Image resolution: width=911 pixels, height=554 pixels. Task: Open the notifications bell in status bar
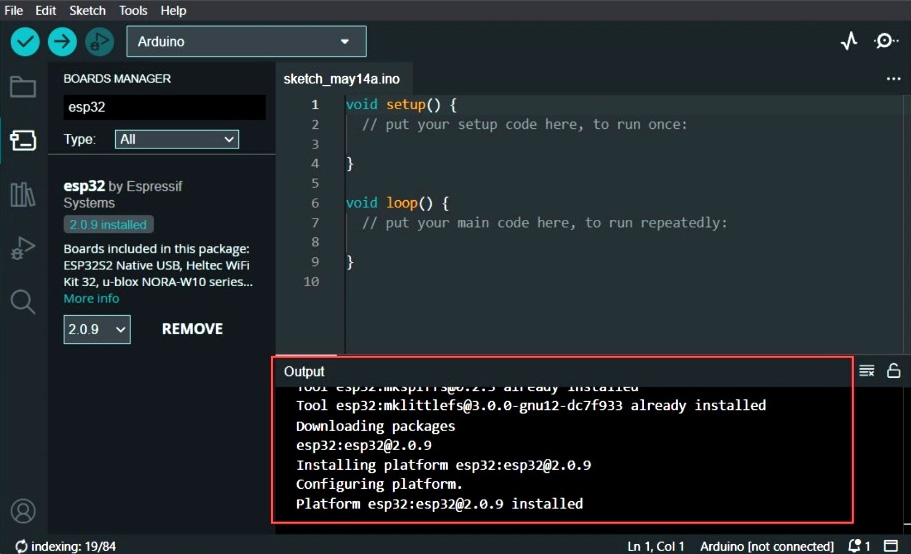click(858, 546)
